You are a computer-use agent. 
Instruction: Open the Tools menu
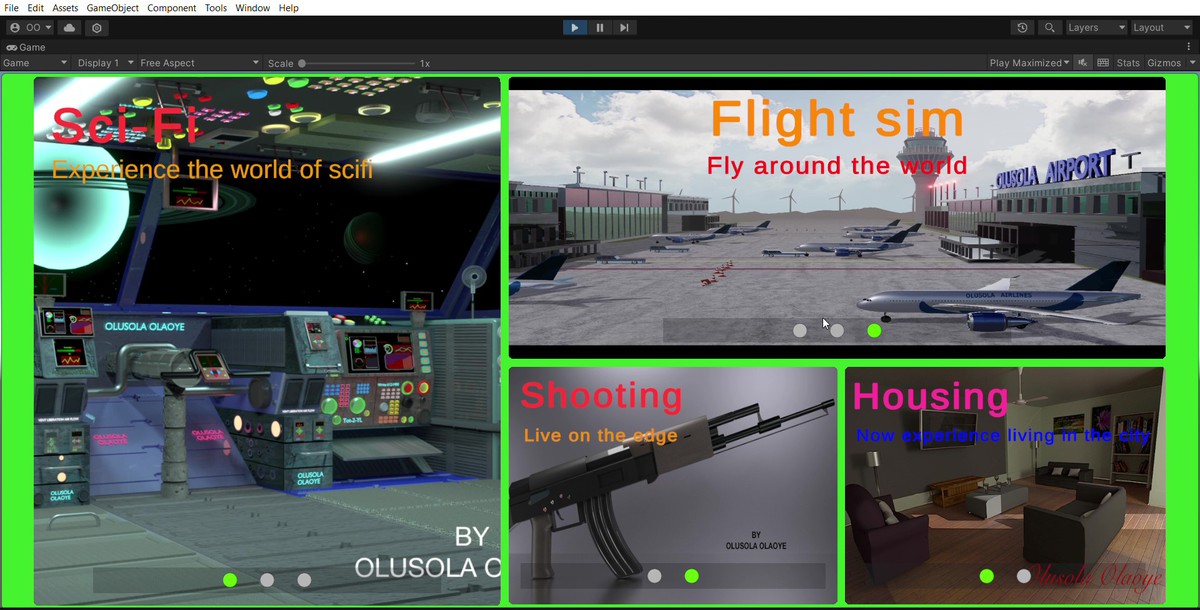(x=216, y=8)
